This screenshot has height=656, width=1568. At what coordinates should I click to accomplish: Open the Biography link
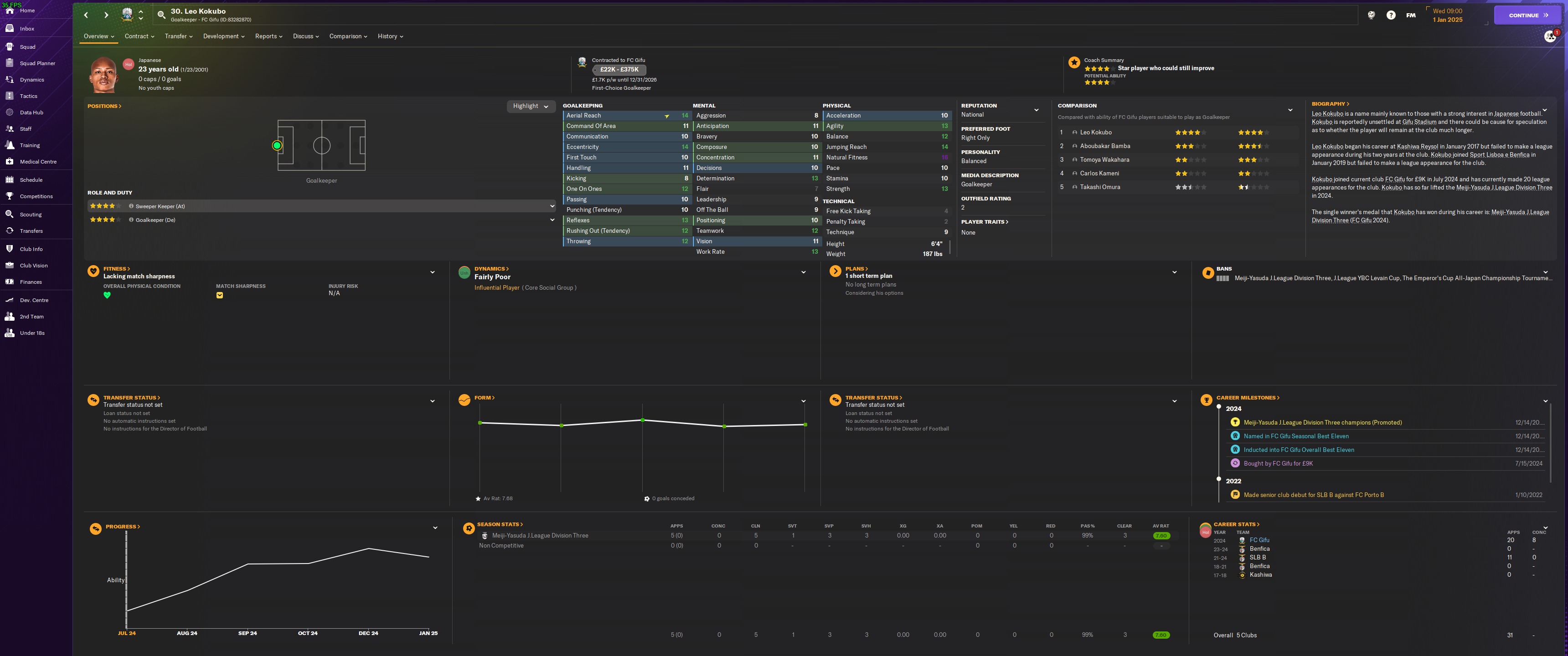pyautogui.click(x=1330, y=104)
